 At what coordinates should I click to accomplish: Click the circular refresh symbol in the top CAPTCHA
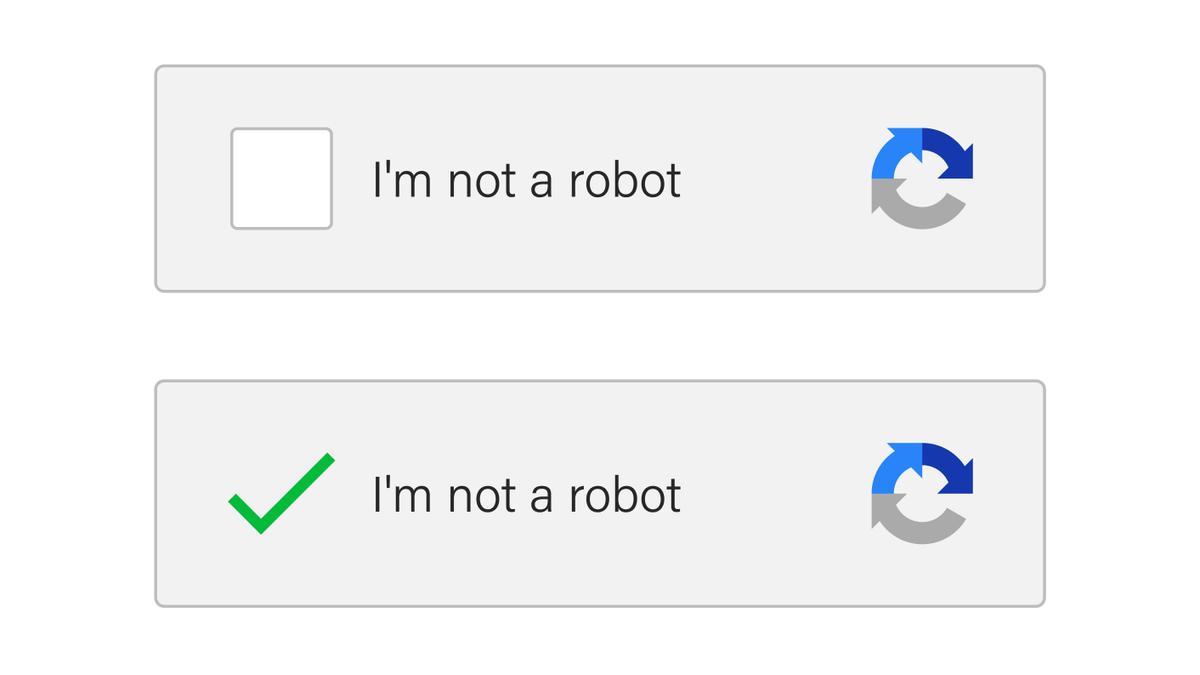pyautogui.click(x=922, y=177)
